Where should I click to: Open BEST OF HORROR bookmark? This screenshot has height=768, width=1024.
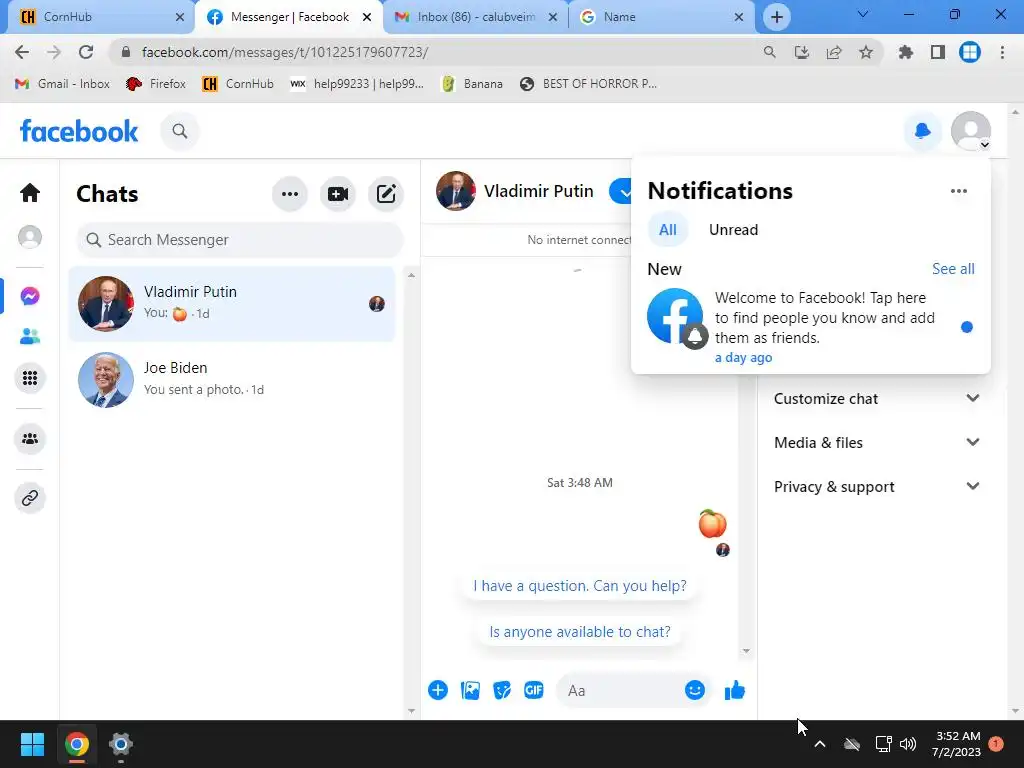[588, 84]
